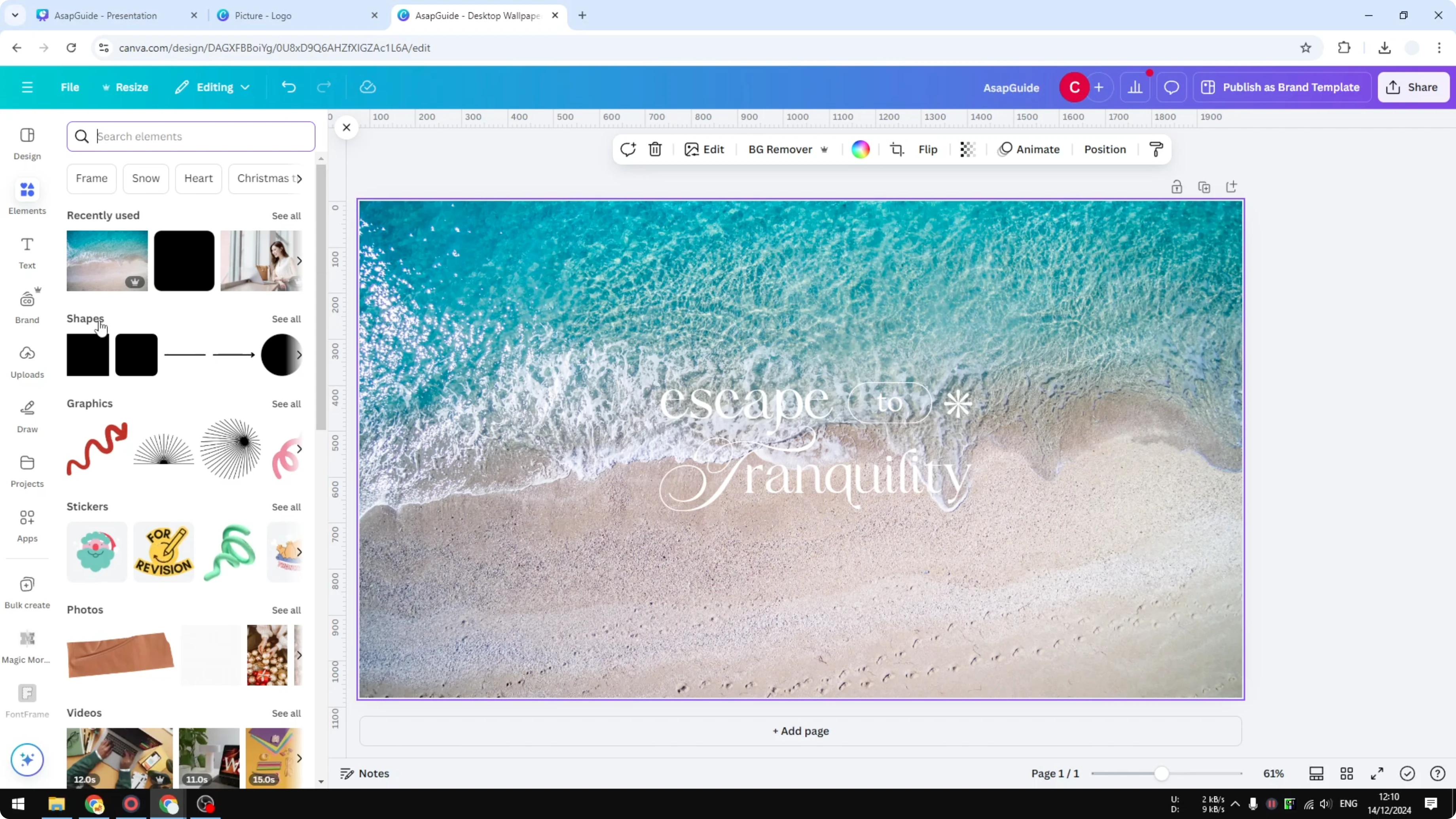
Task: Open See all for Photos
Action: tap(286, 610)
